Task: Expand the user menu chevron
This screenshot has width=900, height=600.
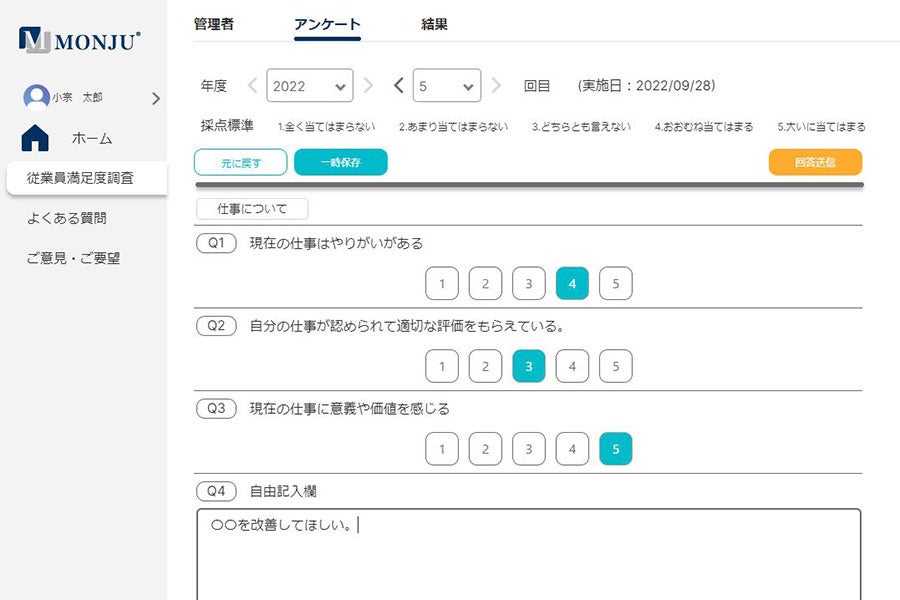Action: (156, 98)
